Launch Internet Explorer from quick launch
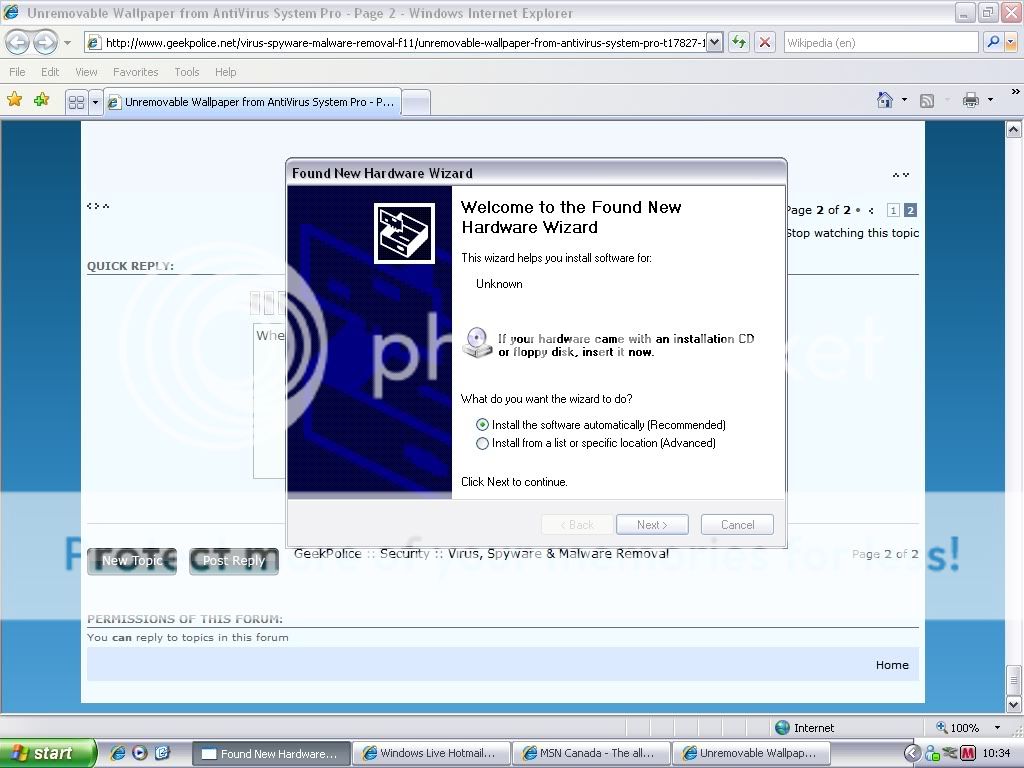 coord(118,753)
